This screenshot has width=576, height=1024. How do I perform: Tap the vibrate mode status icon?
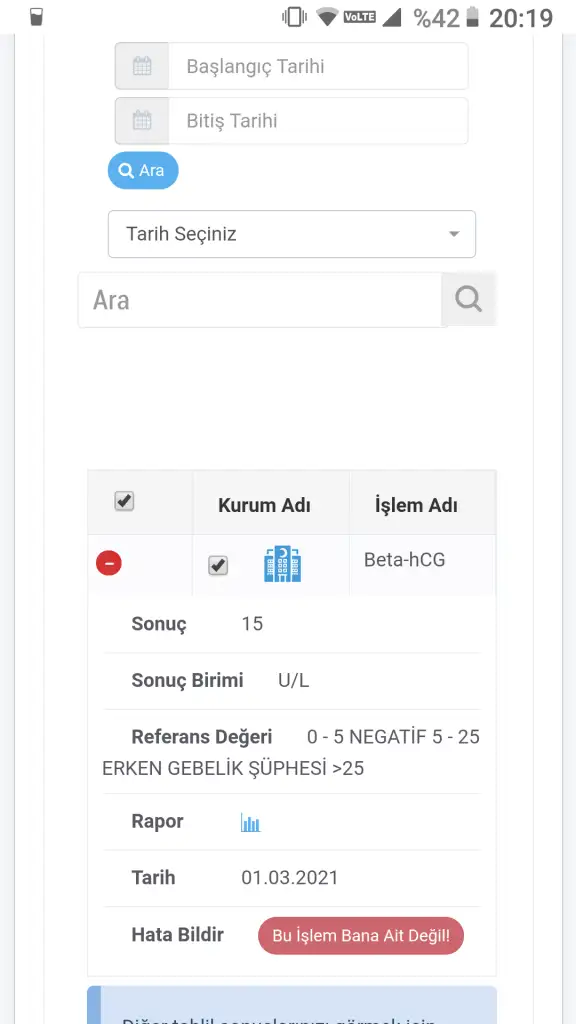295,17
